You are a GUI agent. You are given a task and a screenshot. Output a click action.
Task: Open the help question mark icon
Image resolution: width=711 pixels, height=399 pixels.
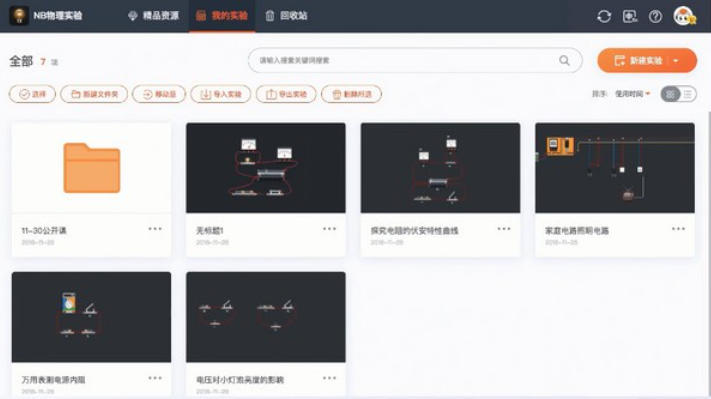point(655,17)
